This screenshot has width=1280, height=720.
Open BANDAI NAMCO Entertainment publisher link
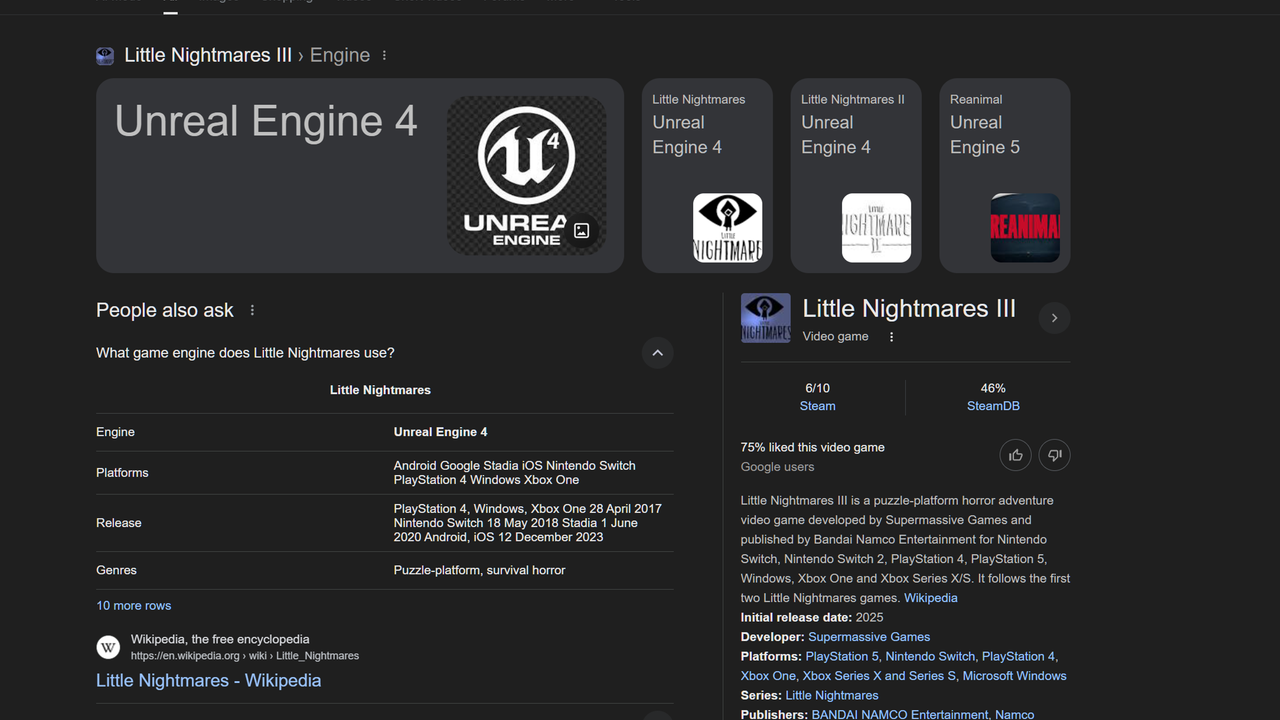900,714
